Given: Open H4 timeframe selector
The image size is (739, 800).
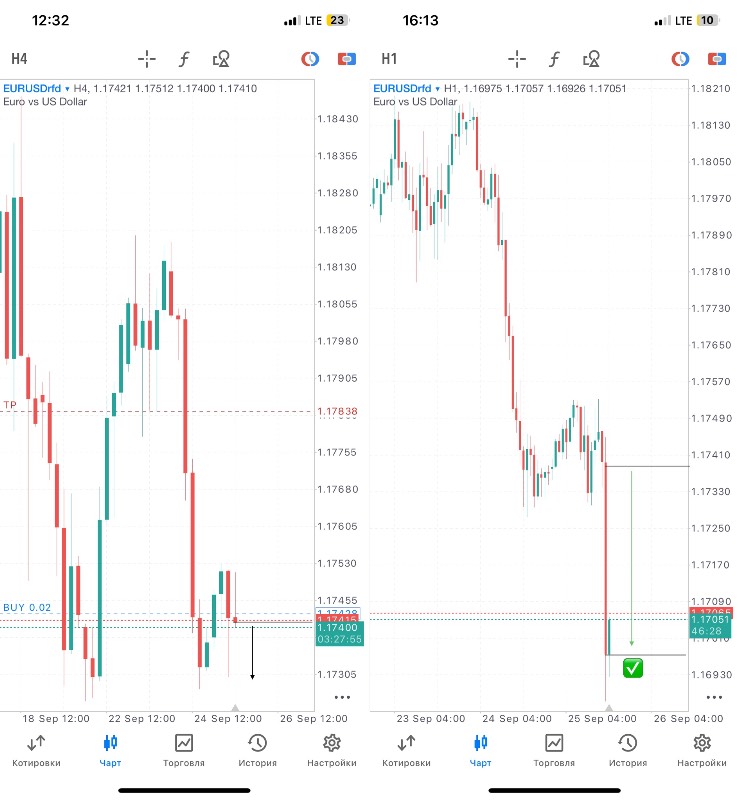Looking at the screenshot, I should tap(20, 58).
